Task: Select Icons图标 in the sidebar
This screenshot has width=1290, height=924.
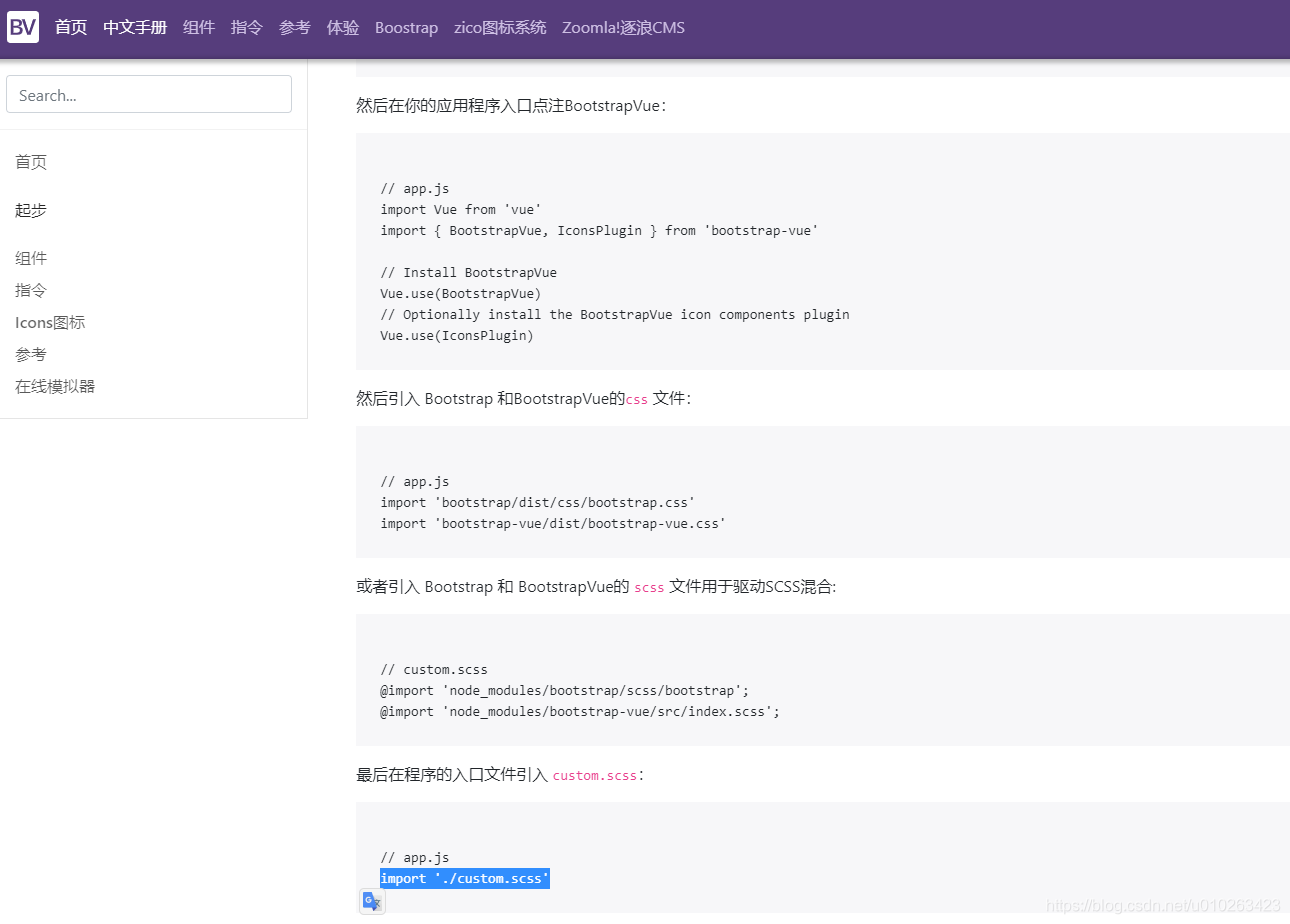Action: click(50, 322)
